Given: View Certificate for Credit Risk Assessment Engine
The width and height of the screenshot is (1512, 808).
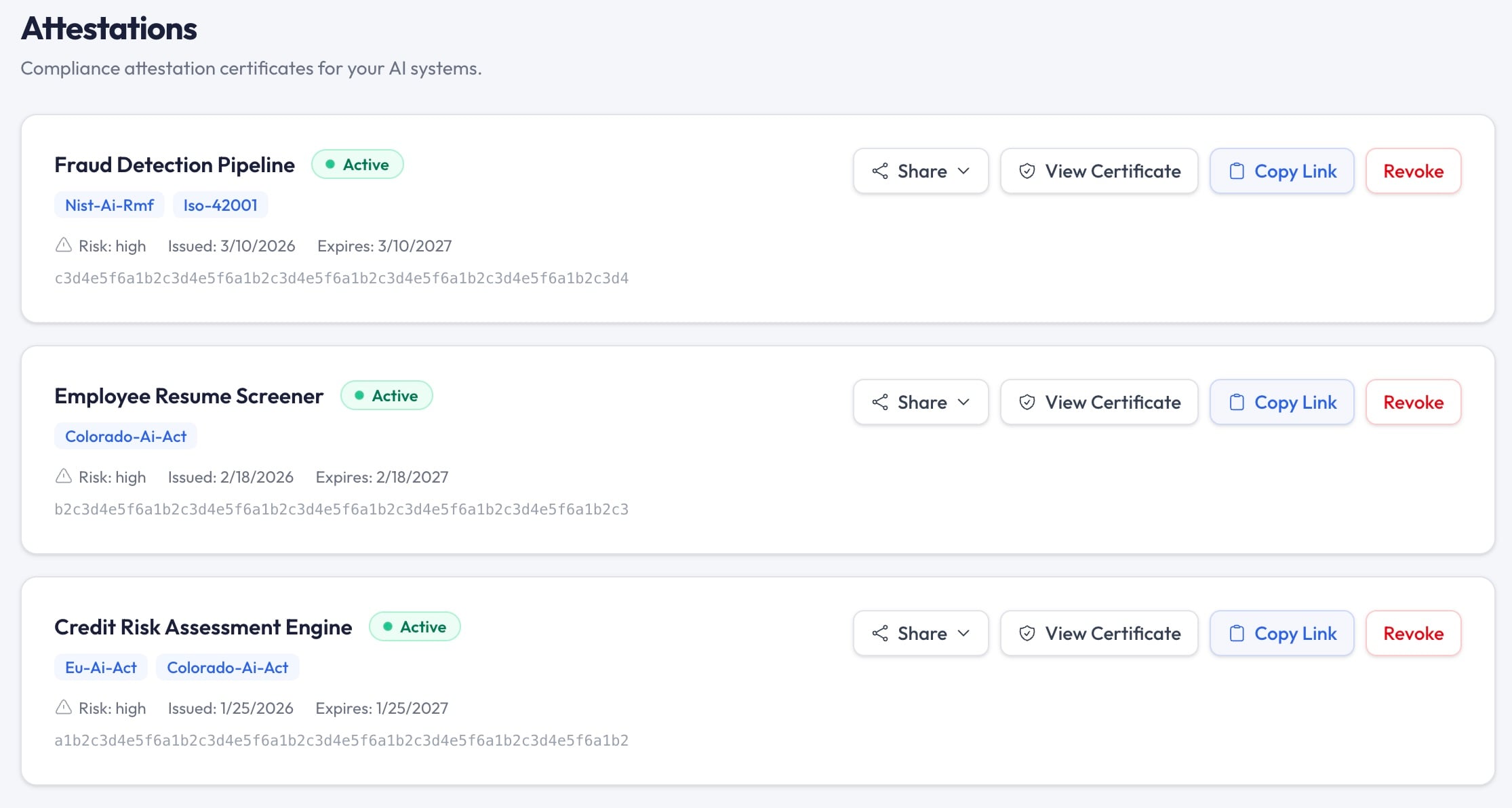Looking at the screenshot, I should pos(1099,633).
